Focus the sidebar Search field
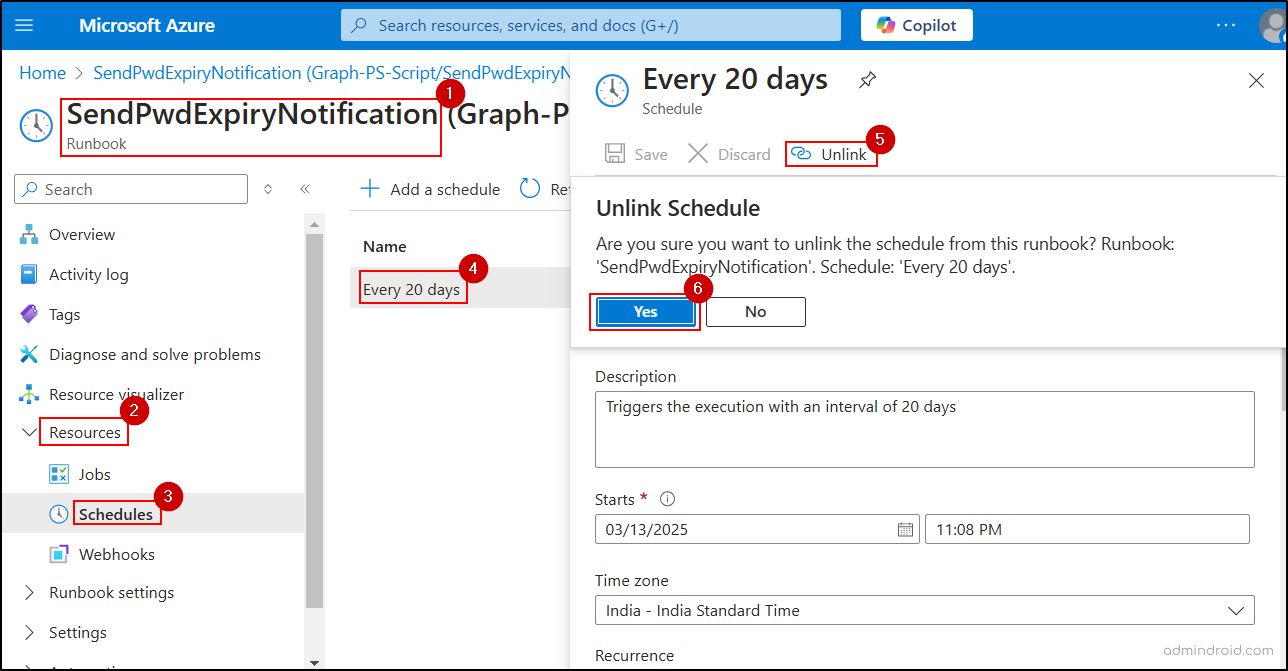This screenshot has height=671, width=1288. pyautogui.click(x=131, y=189)
